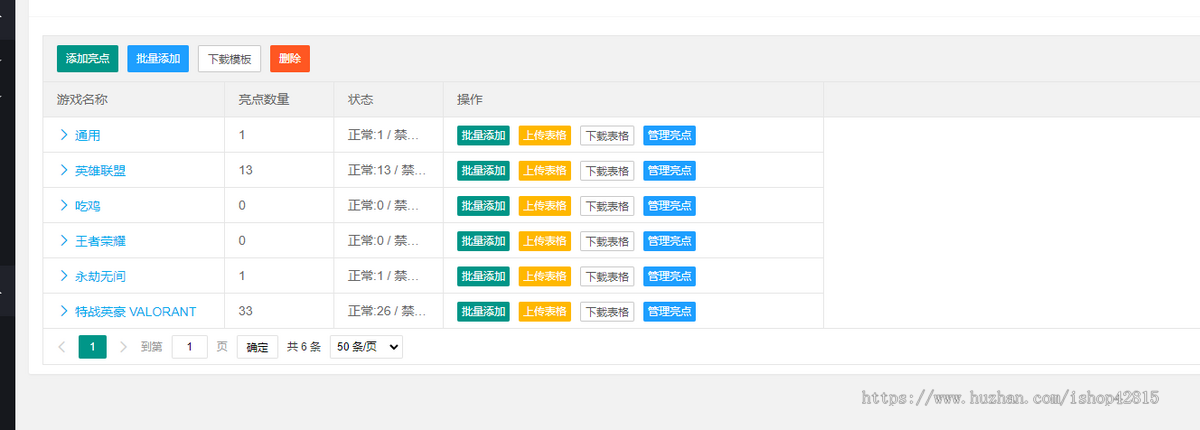The width and height of the screenshot is (1200, 430).
Task: Open the 吃鸡 game name link
Action: [88, 205]
